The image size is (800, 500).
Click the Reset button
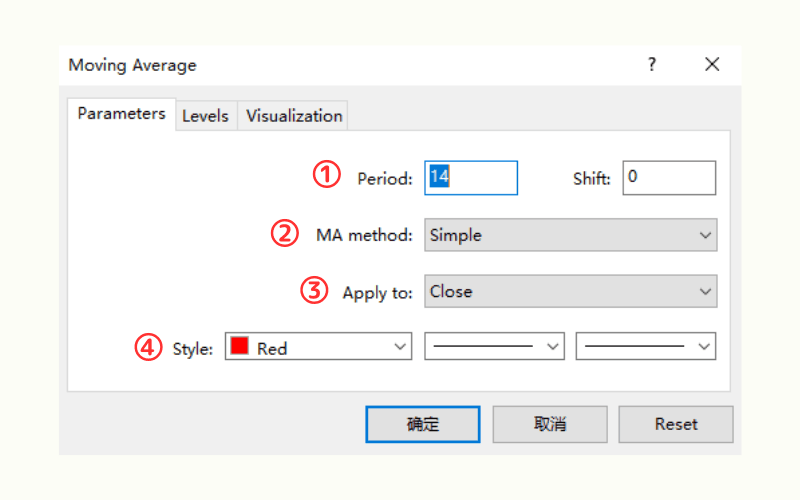(x=676, y=424)
